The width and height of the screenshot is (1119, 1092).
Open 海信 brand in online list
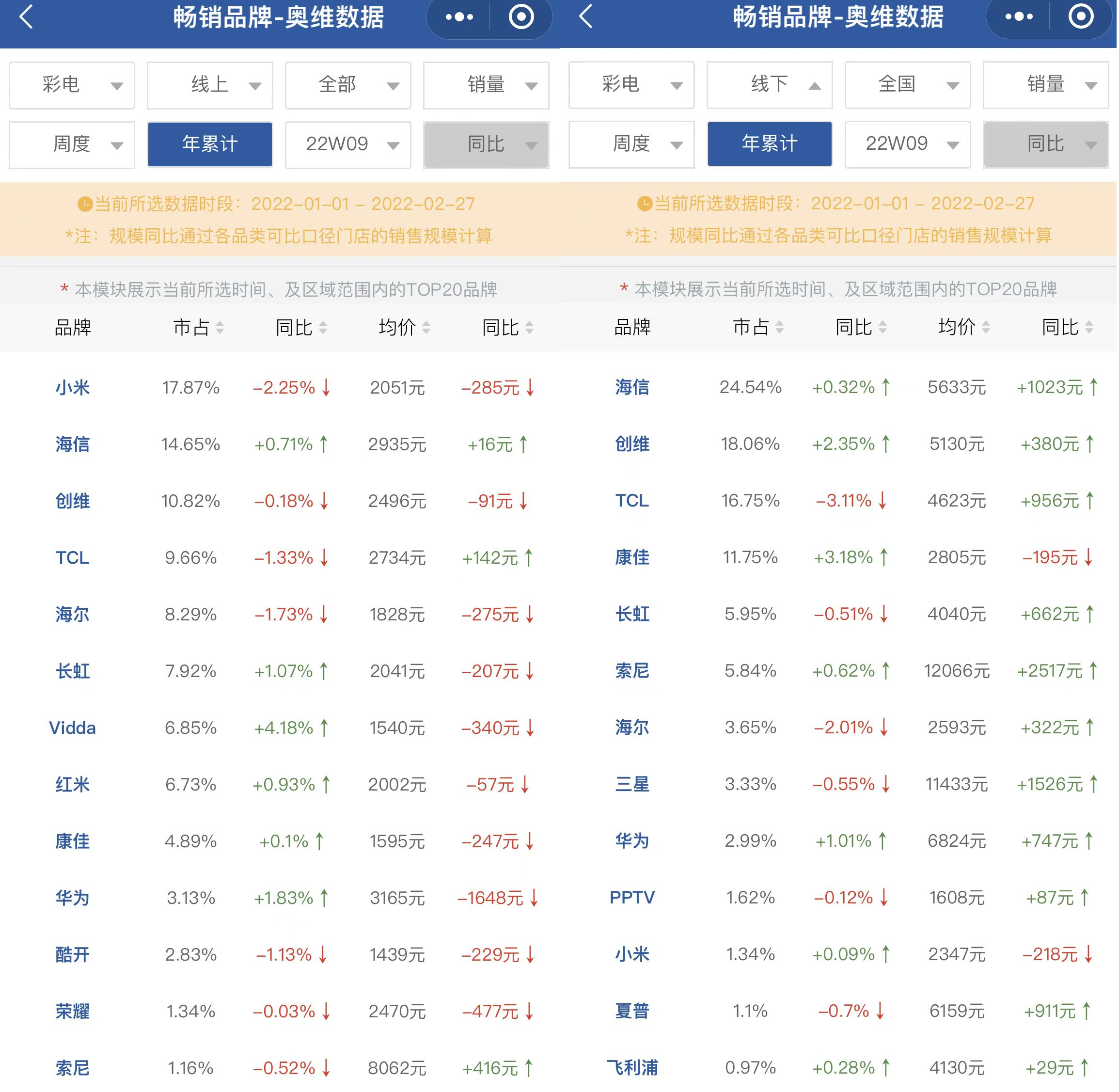tap(73, 445)
